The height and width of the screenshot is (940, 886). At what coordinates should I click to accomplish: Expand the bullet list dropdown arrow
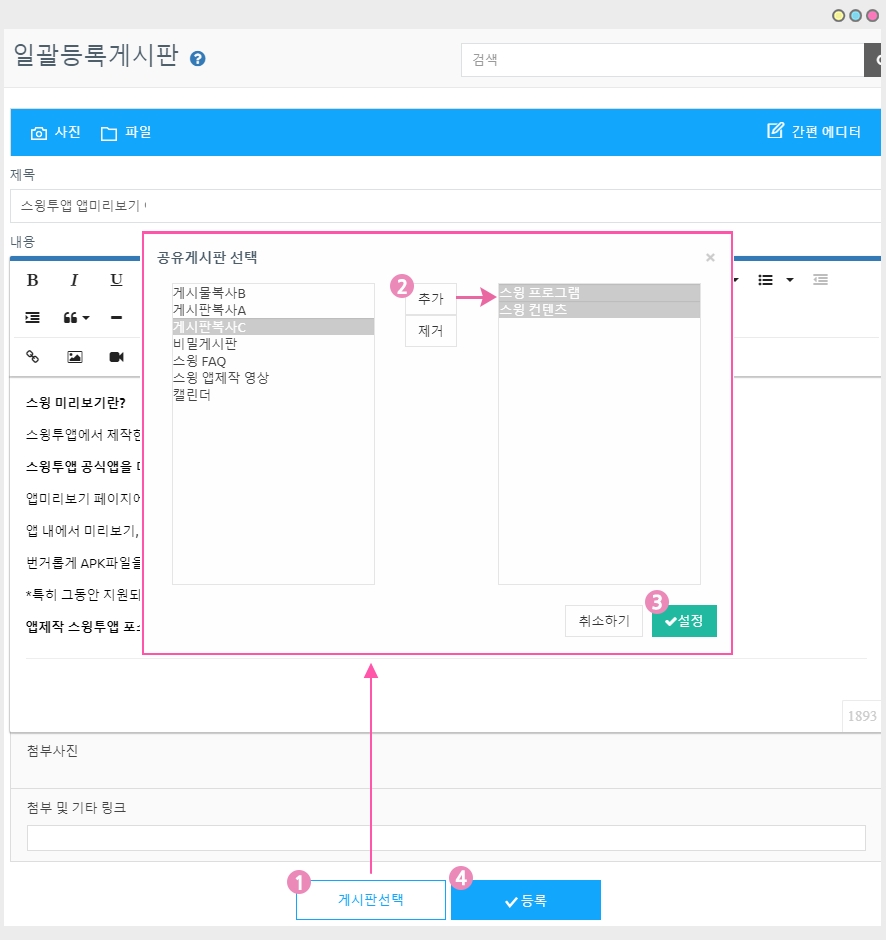pos(790,280)
